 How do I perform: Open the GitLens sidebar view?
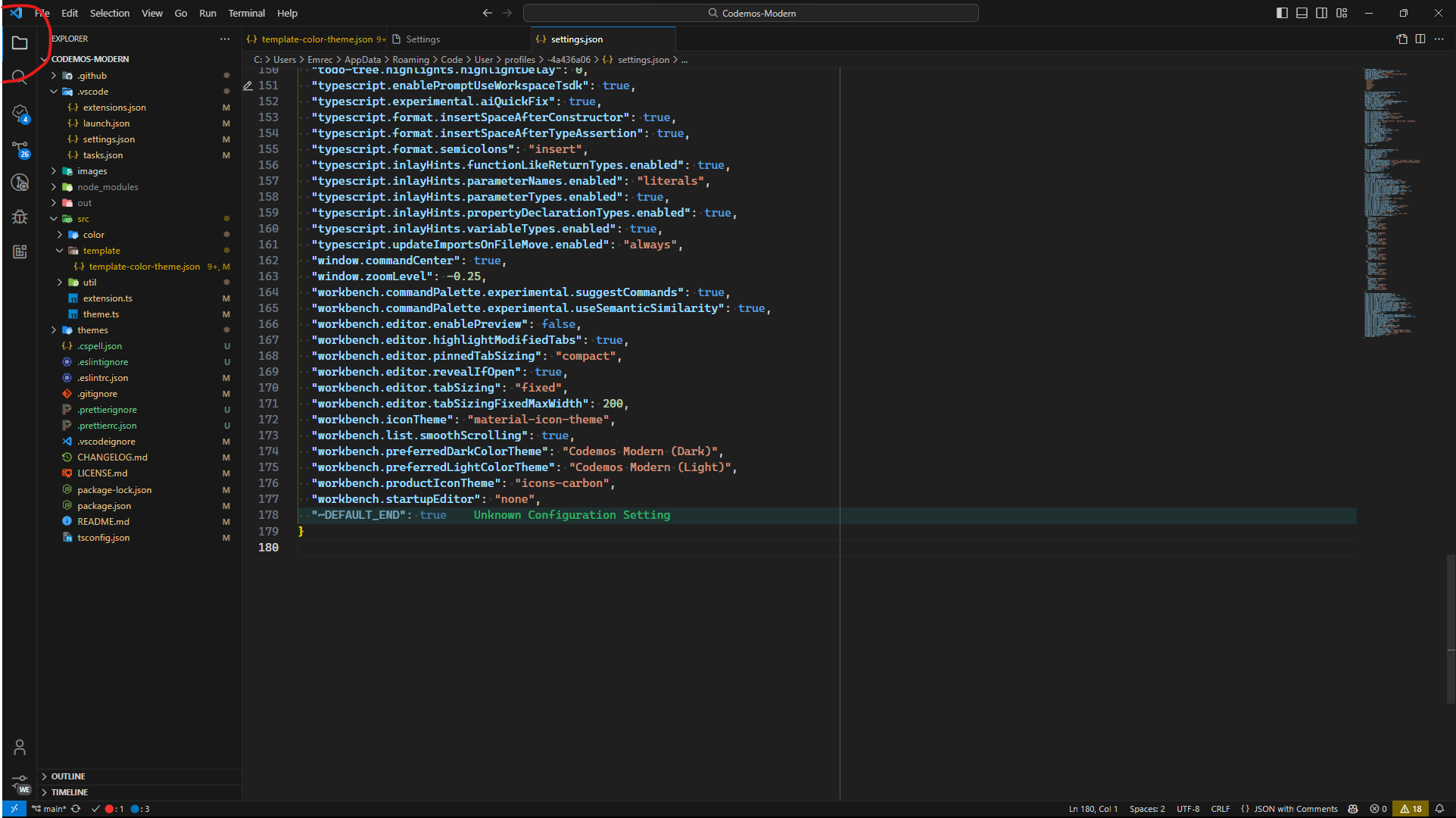(20, 182)
